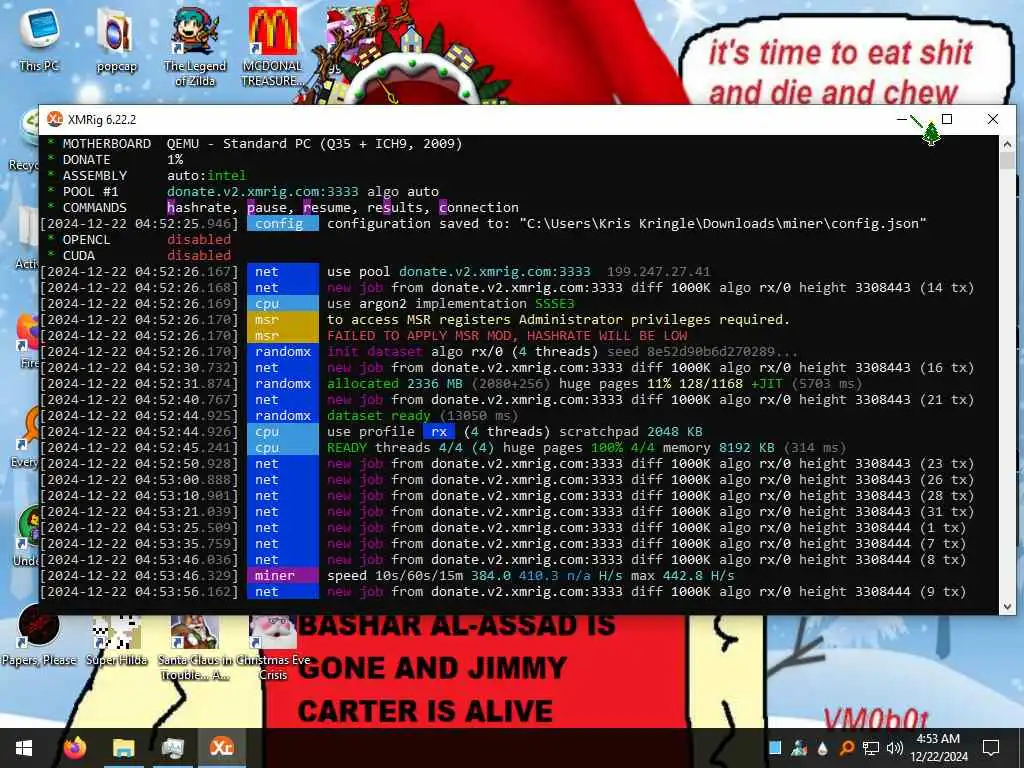
Task: Click the 'ASSEMBLY auto:intel' line
Action: 147,176
